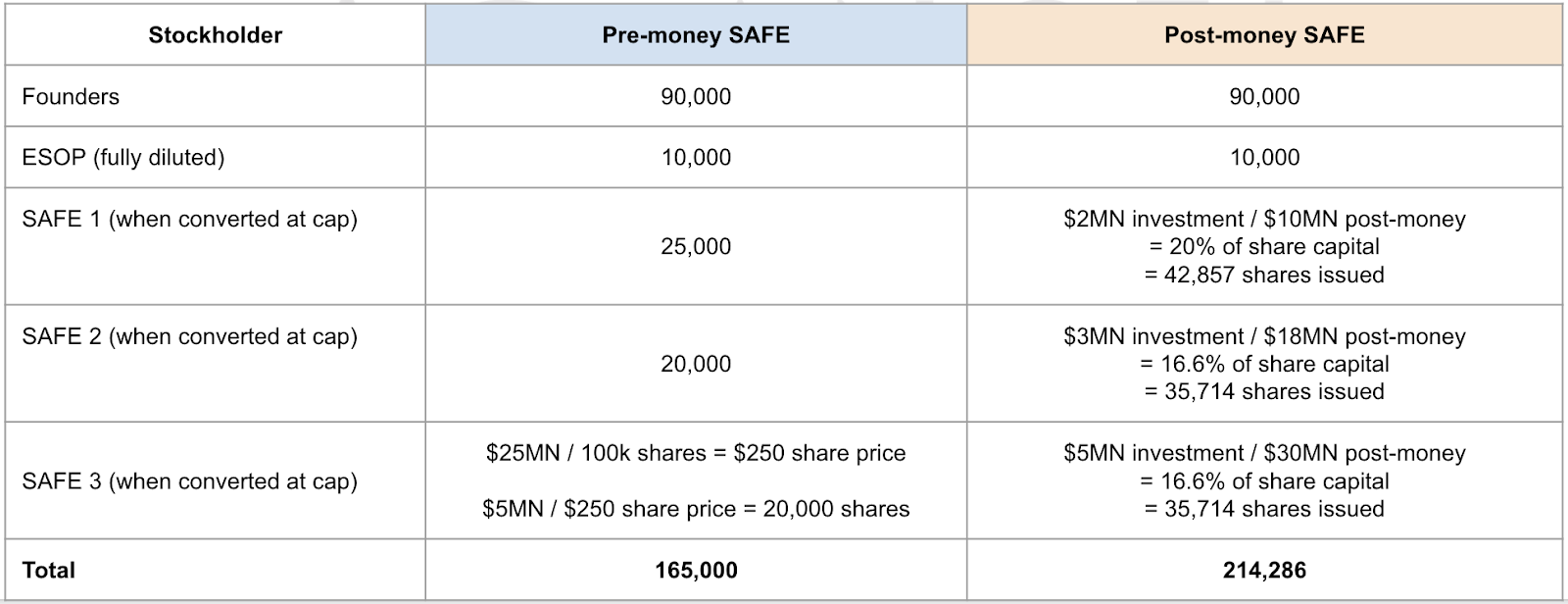This screenshot has width=1568, height=604.
Task: Select the $30MN post-money cell
Action: click(1264, 481)
